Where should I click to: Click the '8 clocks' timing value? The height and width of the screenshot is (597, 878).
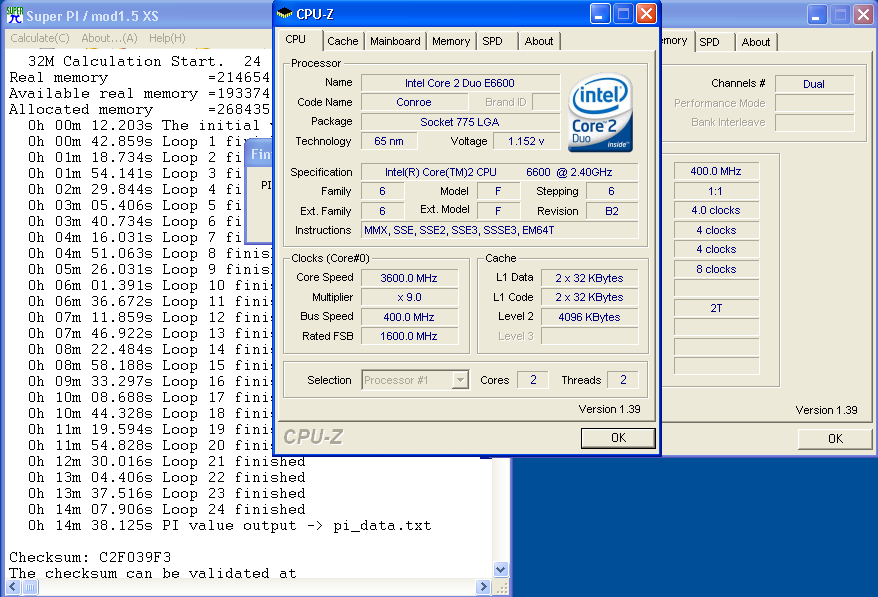[x=716, y=269]
